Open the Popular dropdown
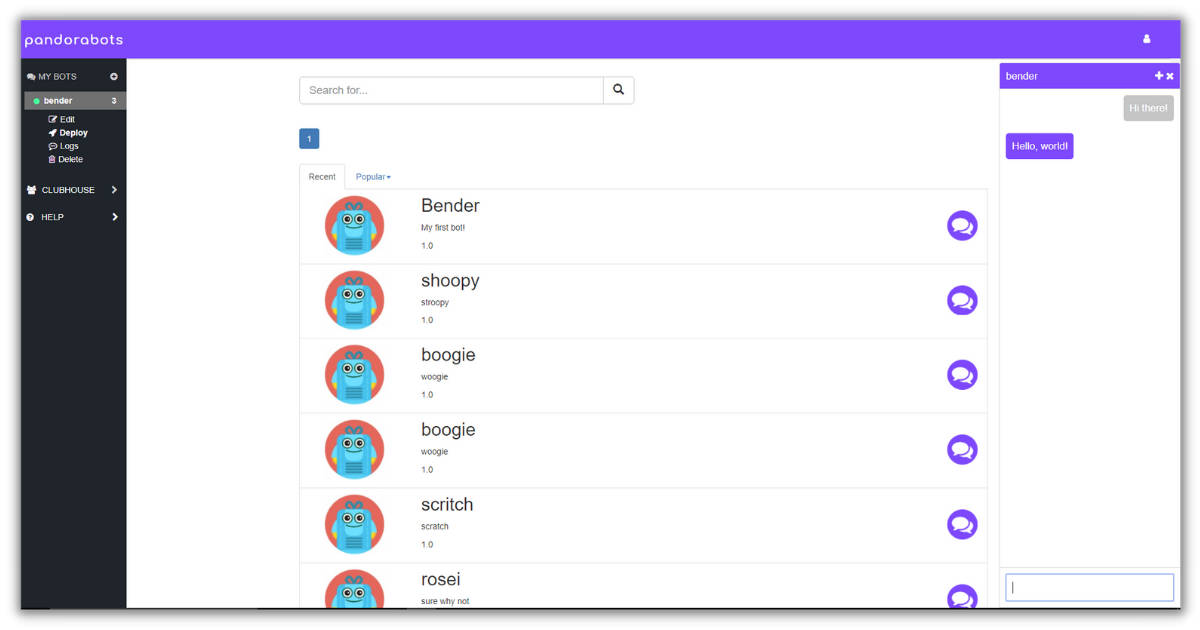The width and height of the screenshot is (1200, 630). click(x=372, y=176)
